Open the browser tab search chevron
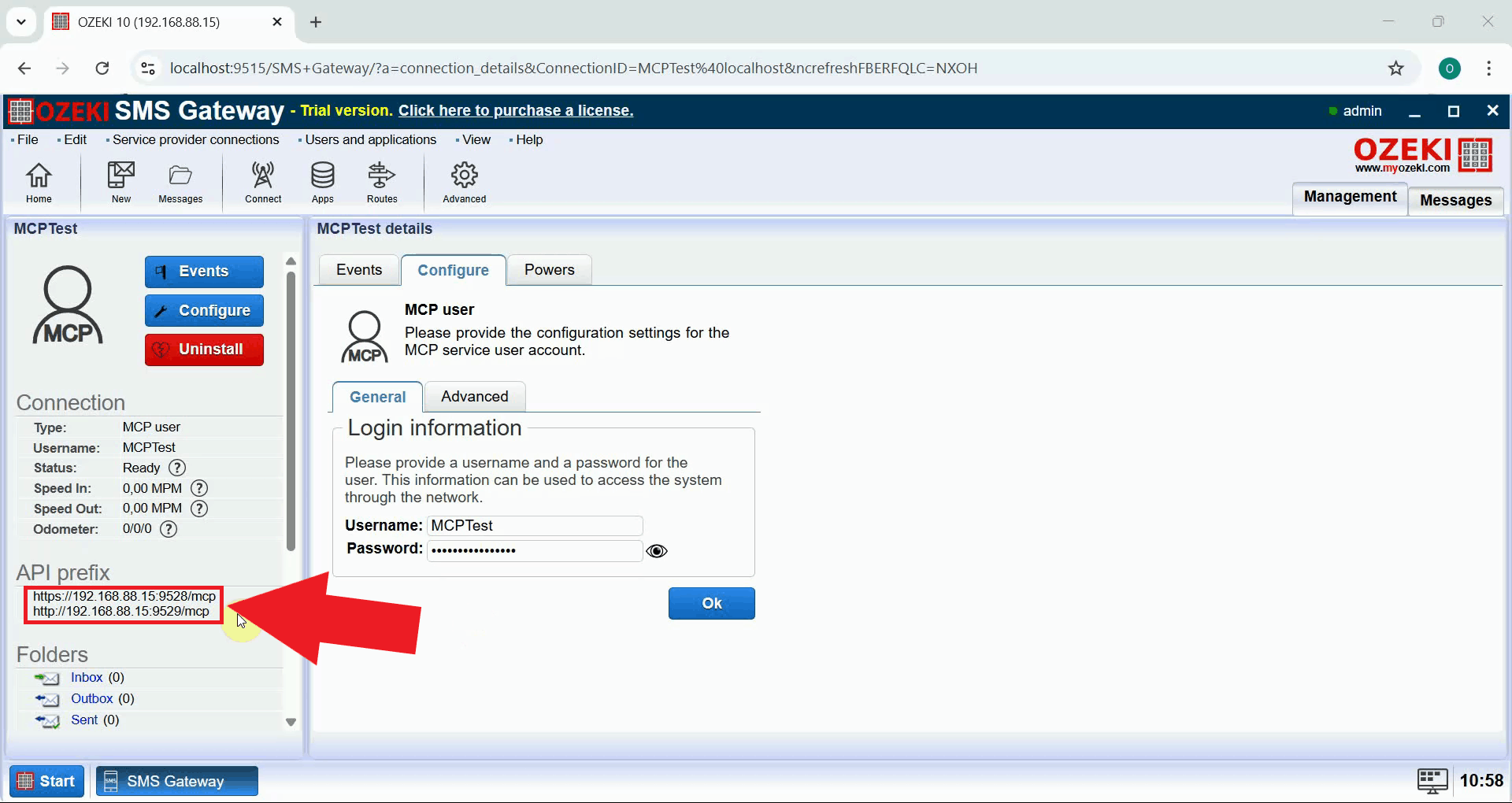The height and width of the screenshot is (803, 1512). (20, 21)
